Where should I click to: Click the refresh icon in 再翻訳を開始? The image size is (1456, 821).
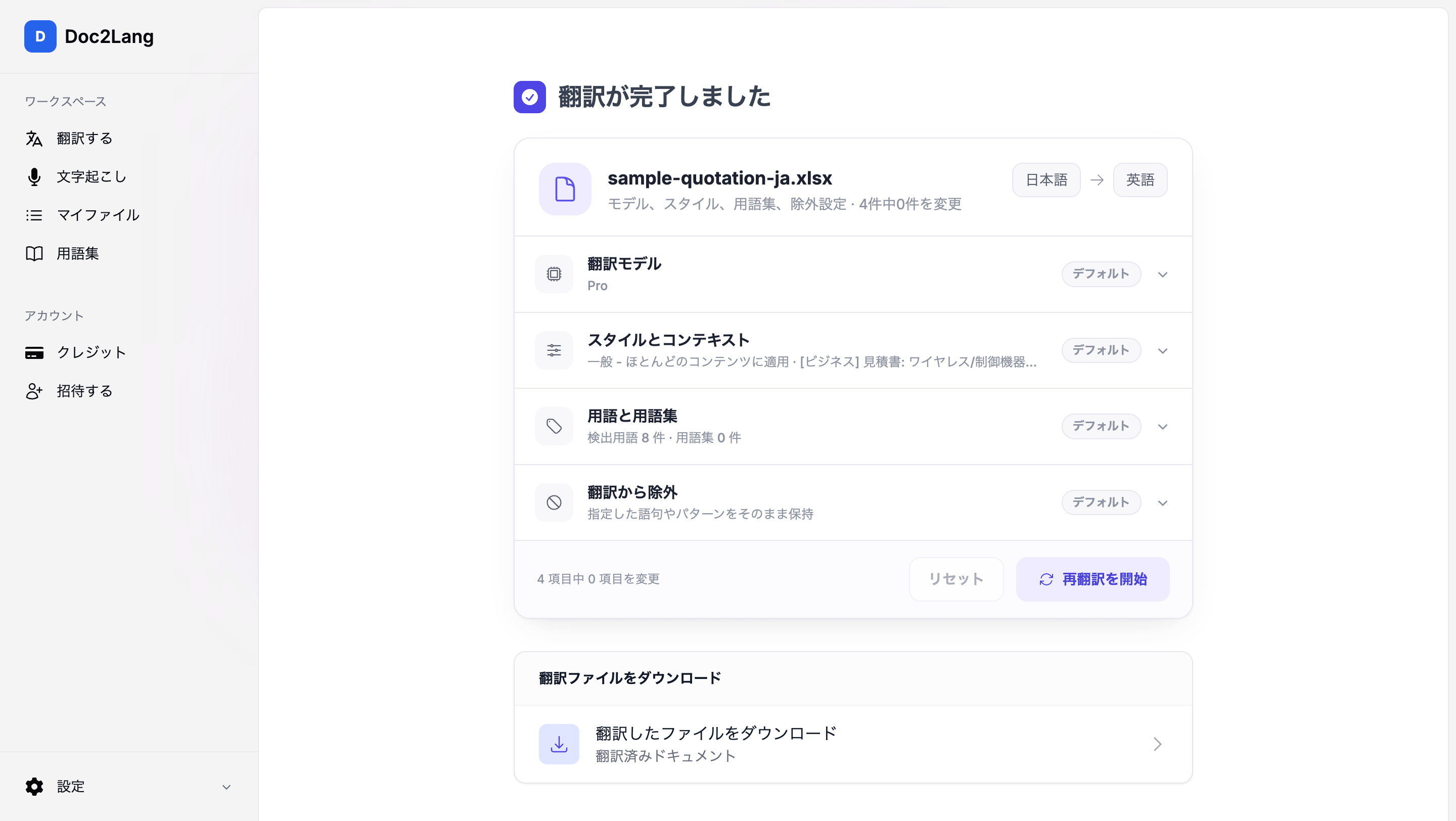click(1046, 579)
